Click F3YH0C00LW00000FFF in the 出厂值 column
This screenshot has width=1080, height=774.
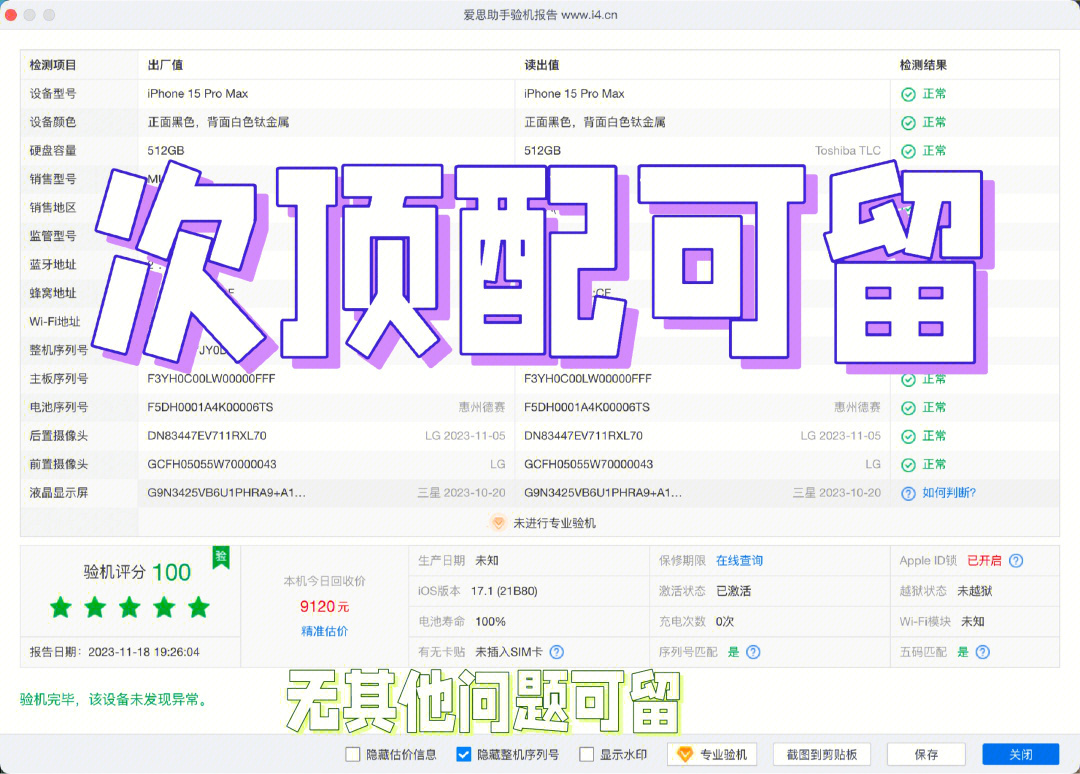[x=211, y=379]
